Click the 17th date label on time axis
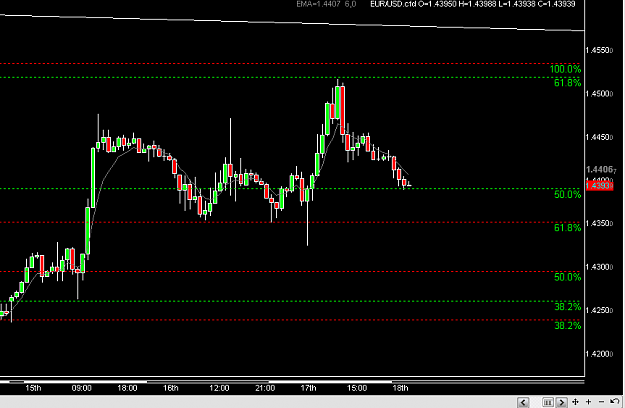Viewport: 625px width, 408px height. tap(309, 388)
